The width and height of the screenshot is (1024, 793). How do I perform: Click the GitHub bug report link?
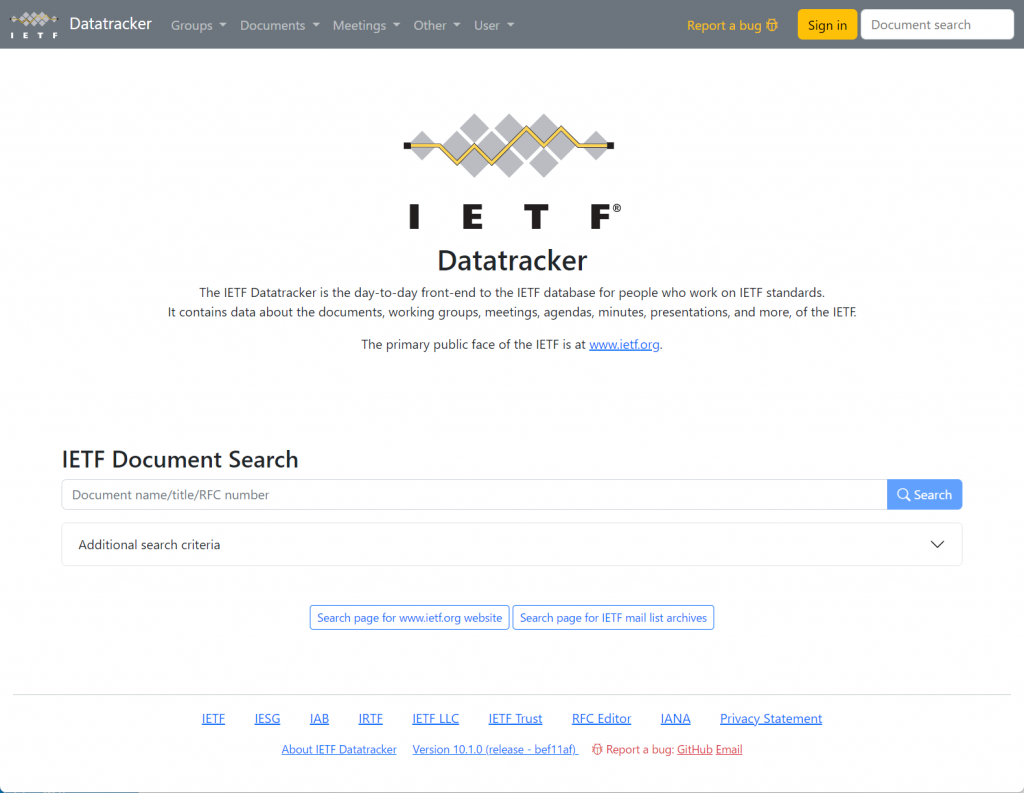click(x=694, y=749)
